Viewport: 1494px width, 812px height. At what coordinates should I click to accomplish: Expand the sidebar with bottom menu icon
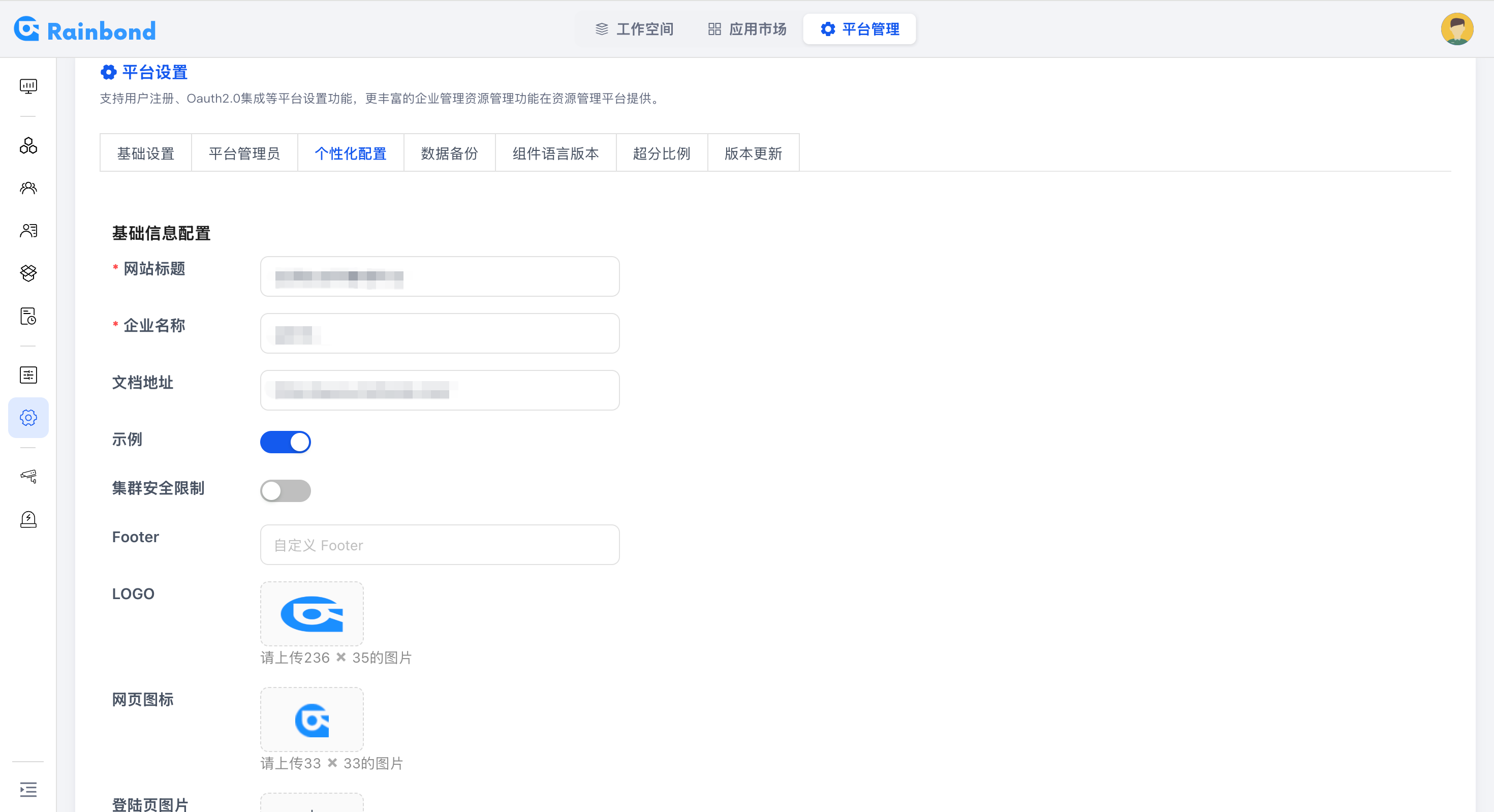coord(28,789)
